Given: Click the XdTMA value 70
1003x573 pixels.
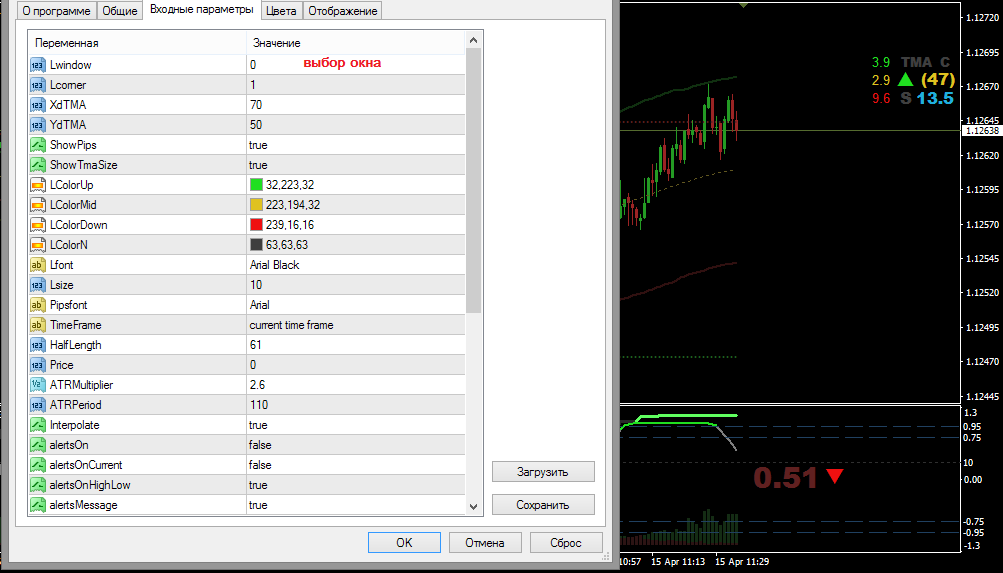Looking at the screenshot, I should tap(256, 105).
